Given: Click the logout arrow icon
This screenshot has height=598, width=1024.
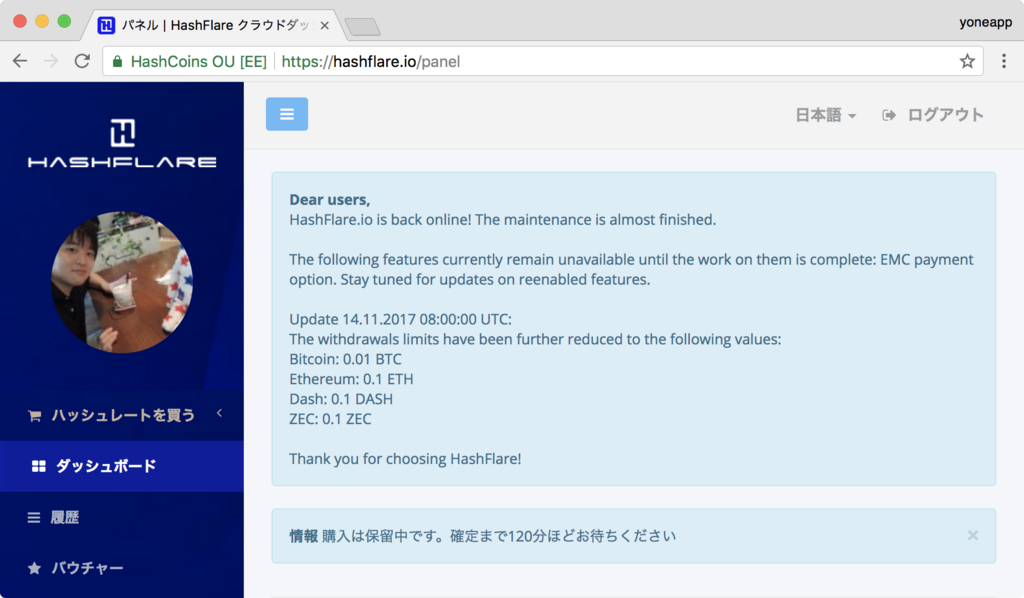Looking at the screenshot, I should pyautogui.click(x=889, y=116).
